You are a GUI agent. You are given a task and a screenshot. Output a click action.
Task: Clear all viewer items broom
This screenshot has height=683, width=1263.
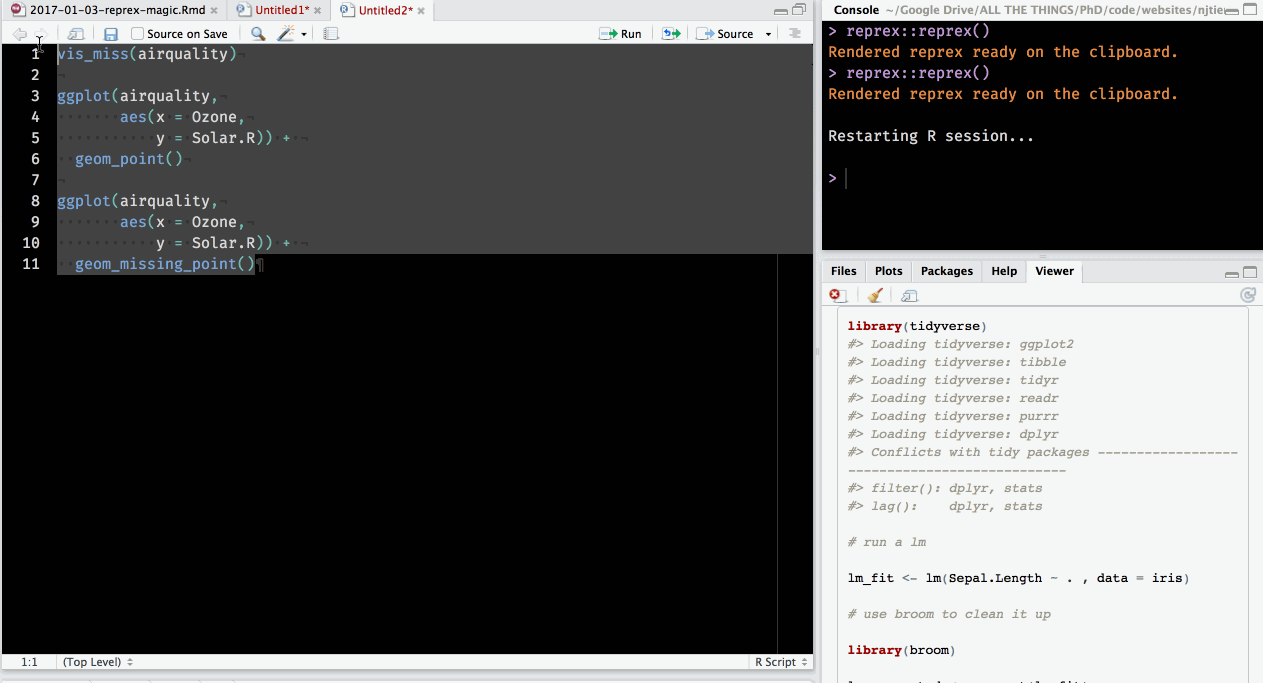tap(875, 296)
